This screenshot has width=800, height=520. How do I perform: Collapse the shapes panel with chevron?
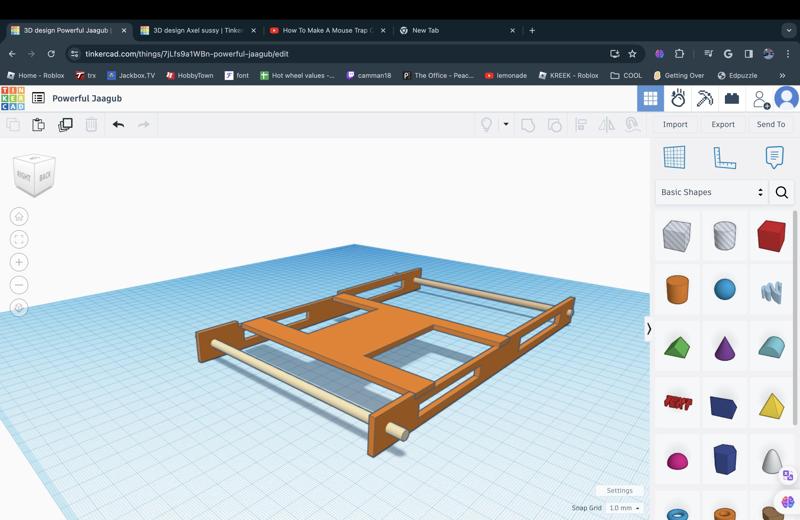pos(649,329)
